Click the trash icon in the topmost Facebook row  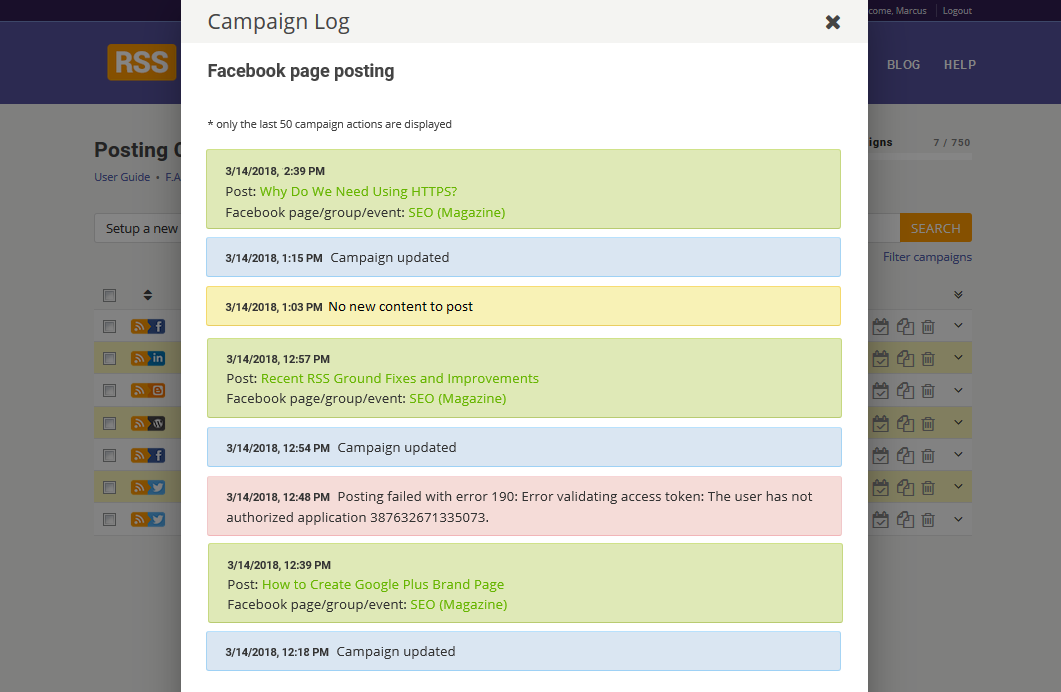[928, 327]
